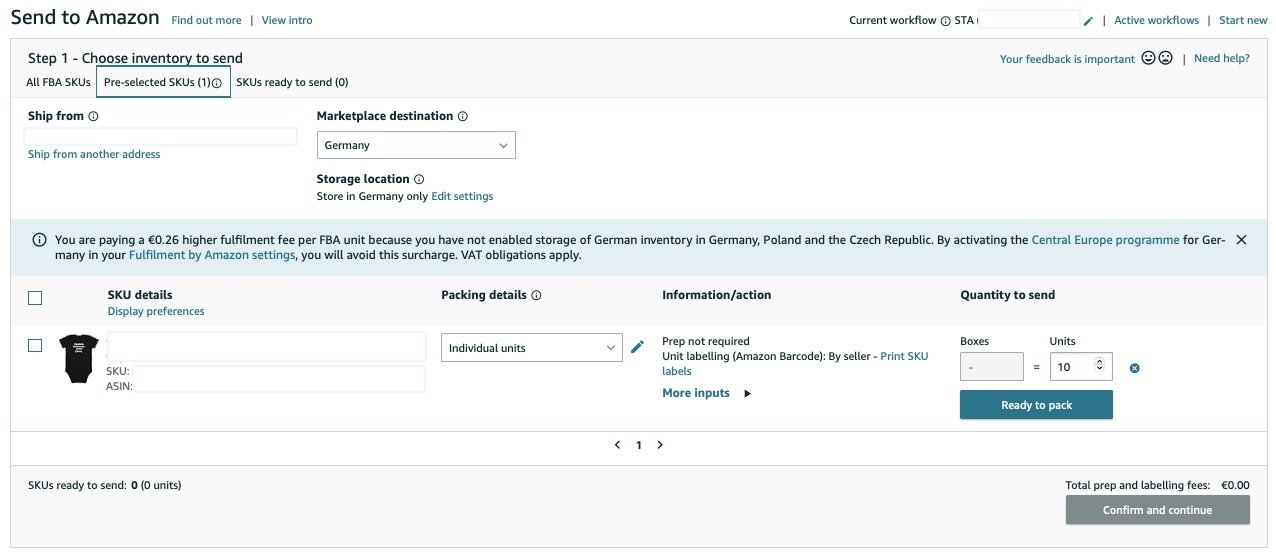Click page number 1 in pagination
The height and width of the screenshot is (552, 1276).
point(639,446)
